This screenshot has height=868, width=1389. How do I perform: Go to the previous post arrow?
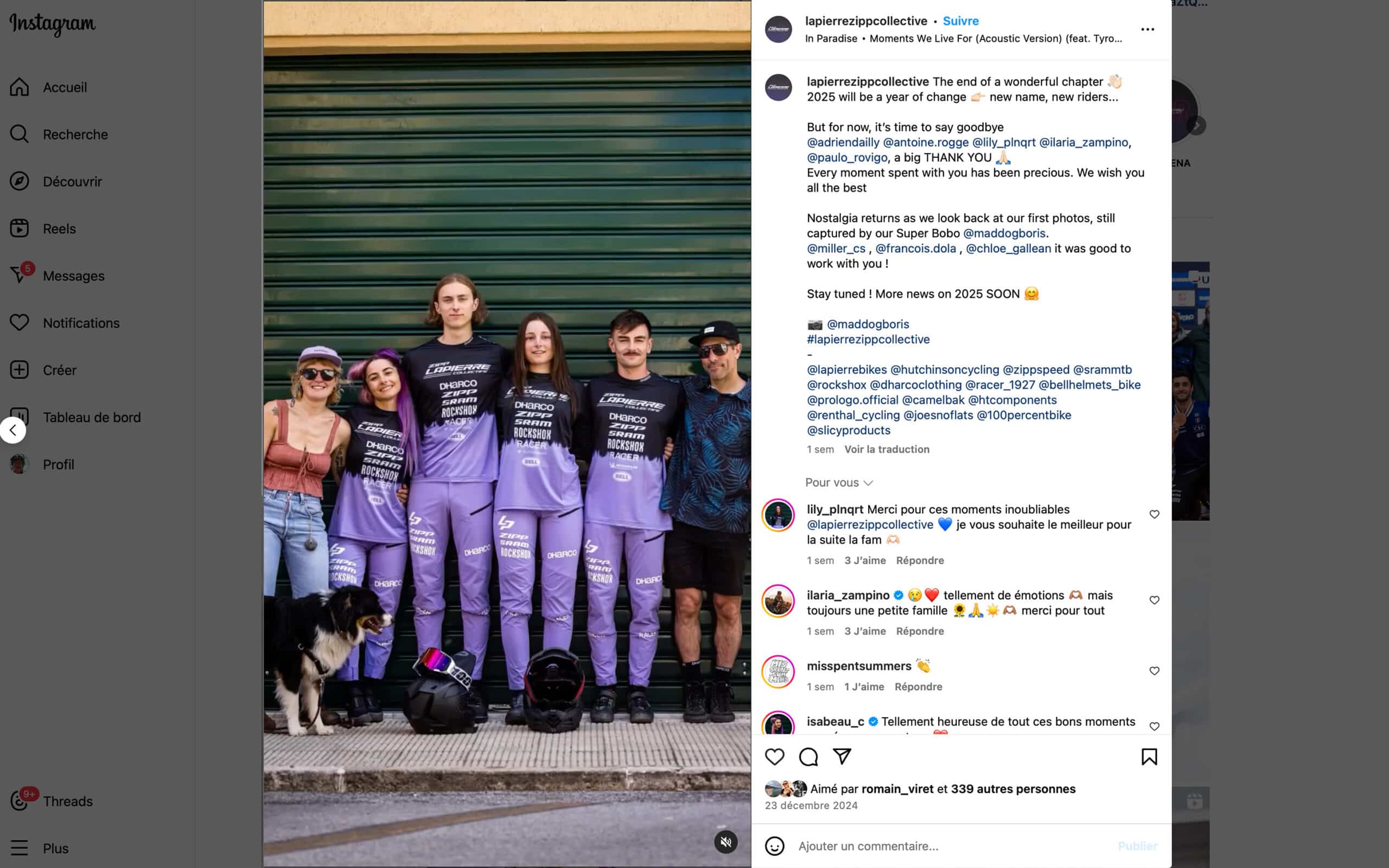coord(12,430)
